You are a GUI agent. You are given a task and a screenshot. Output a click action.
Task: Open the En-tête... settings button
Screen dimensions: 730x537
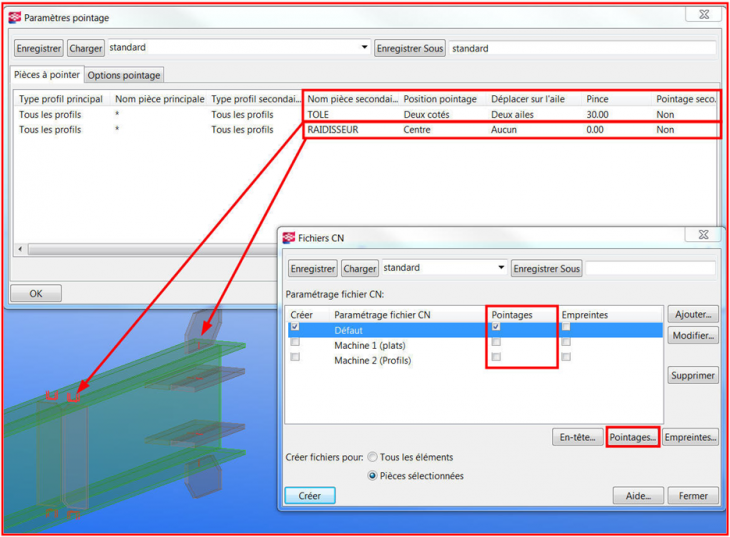578,437
